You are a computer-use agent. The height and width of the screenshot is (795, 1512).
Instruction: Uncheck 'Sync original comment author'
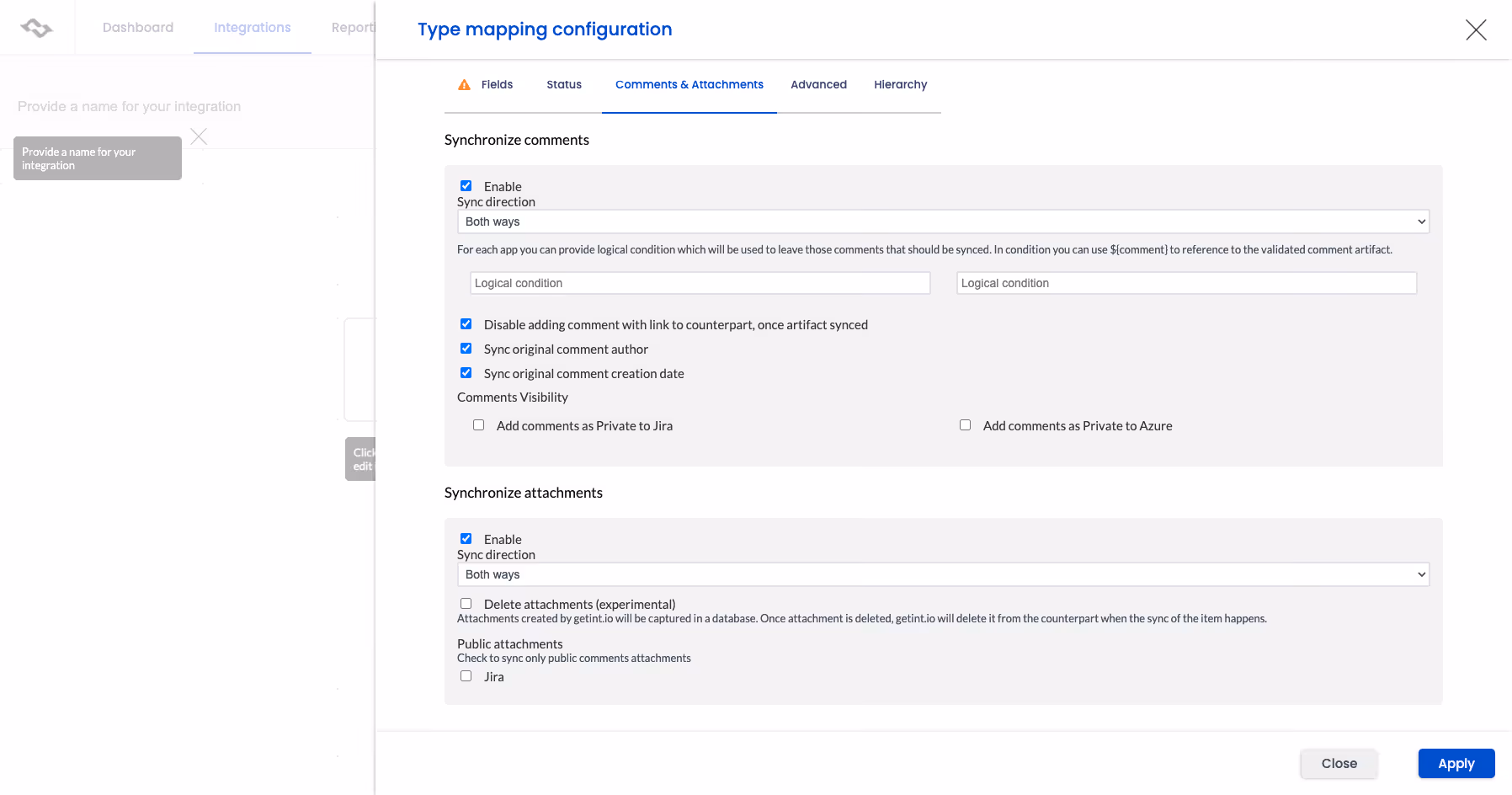click(x=466, y=348)
